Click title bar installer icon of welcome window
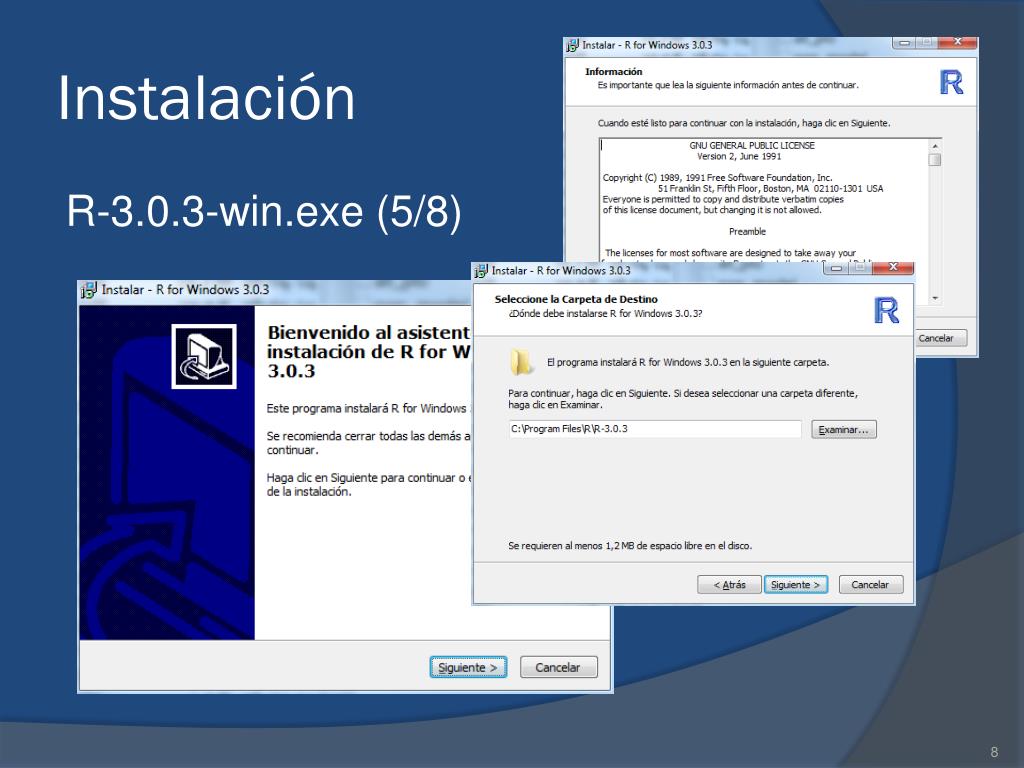This screenshot has height=768, width=1024. pyautogui.click(x=88, y=290)
